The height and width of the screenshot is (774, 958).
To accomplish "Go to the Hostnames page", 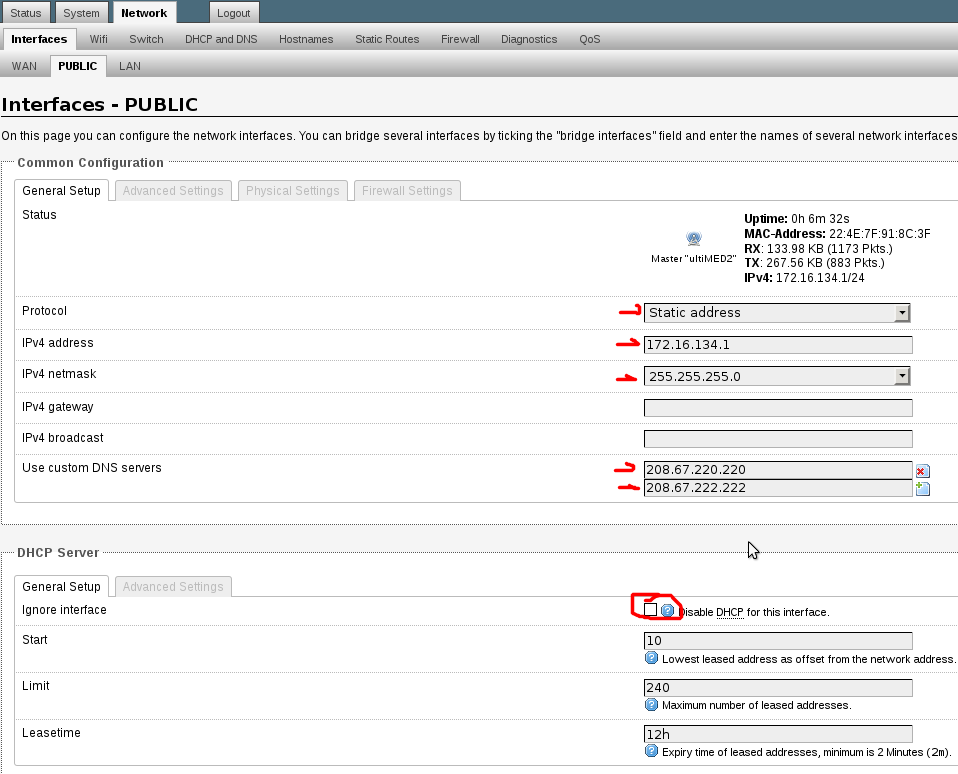I will tap(306, 39).
